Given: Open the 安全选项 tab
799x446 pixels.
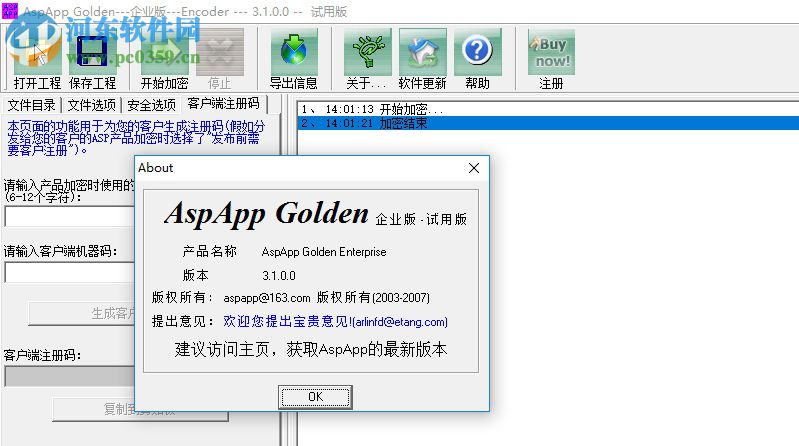Looking at the screenshot, I should point(151,105).
